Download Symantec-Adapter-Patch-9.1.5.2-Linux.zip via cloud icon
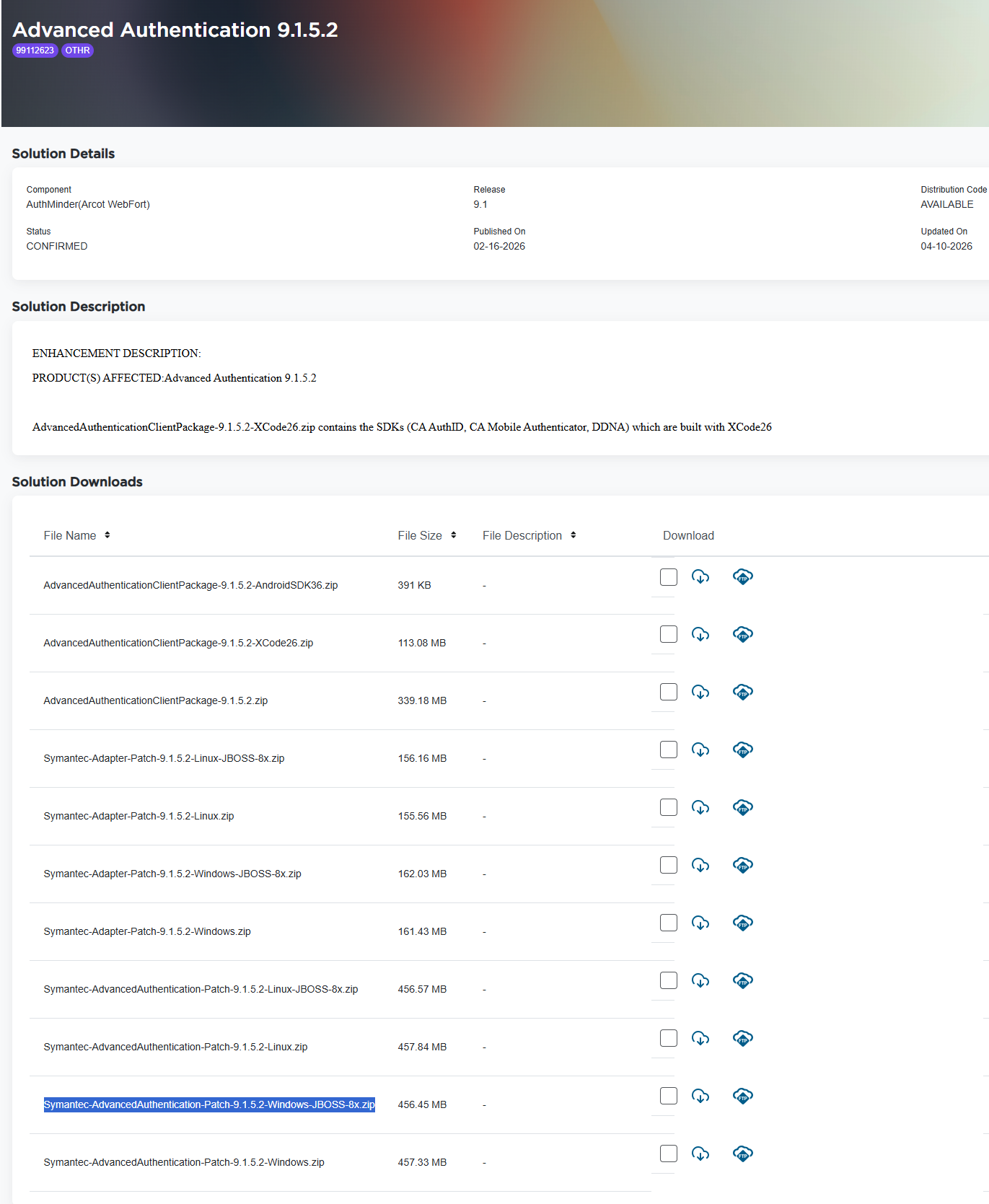 click(700, 807)
